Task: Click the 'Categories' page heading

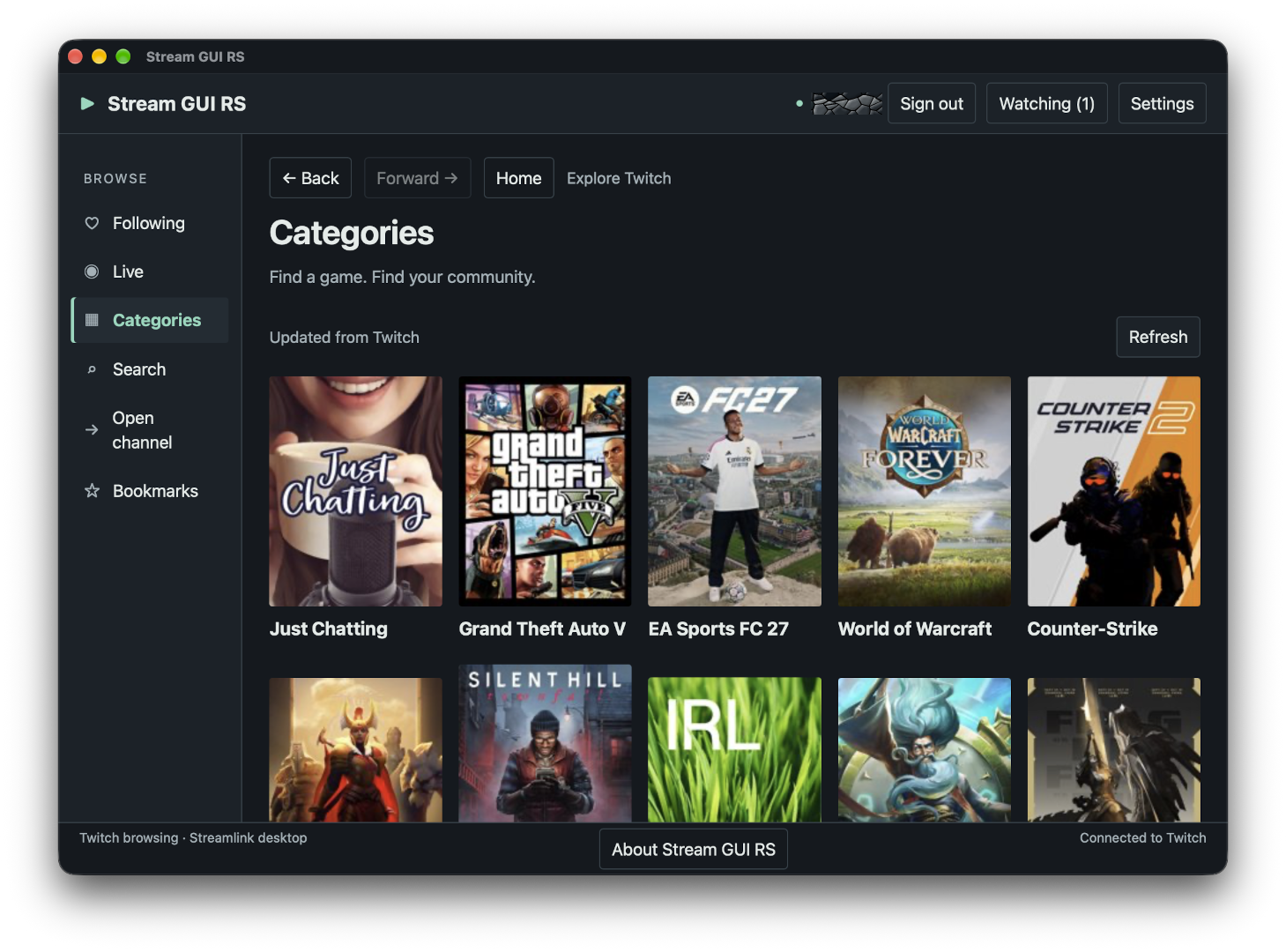Action: click(352, 233)
